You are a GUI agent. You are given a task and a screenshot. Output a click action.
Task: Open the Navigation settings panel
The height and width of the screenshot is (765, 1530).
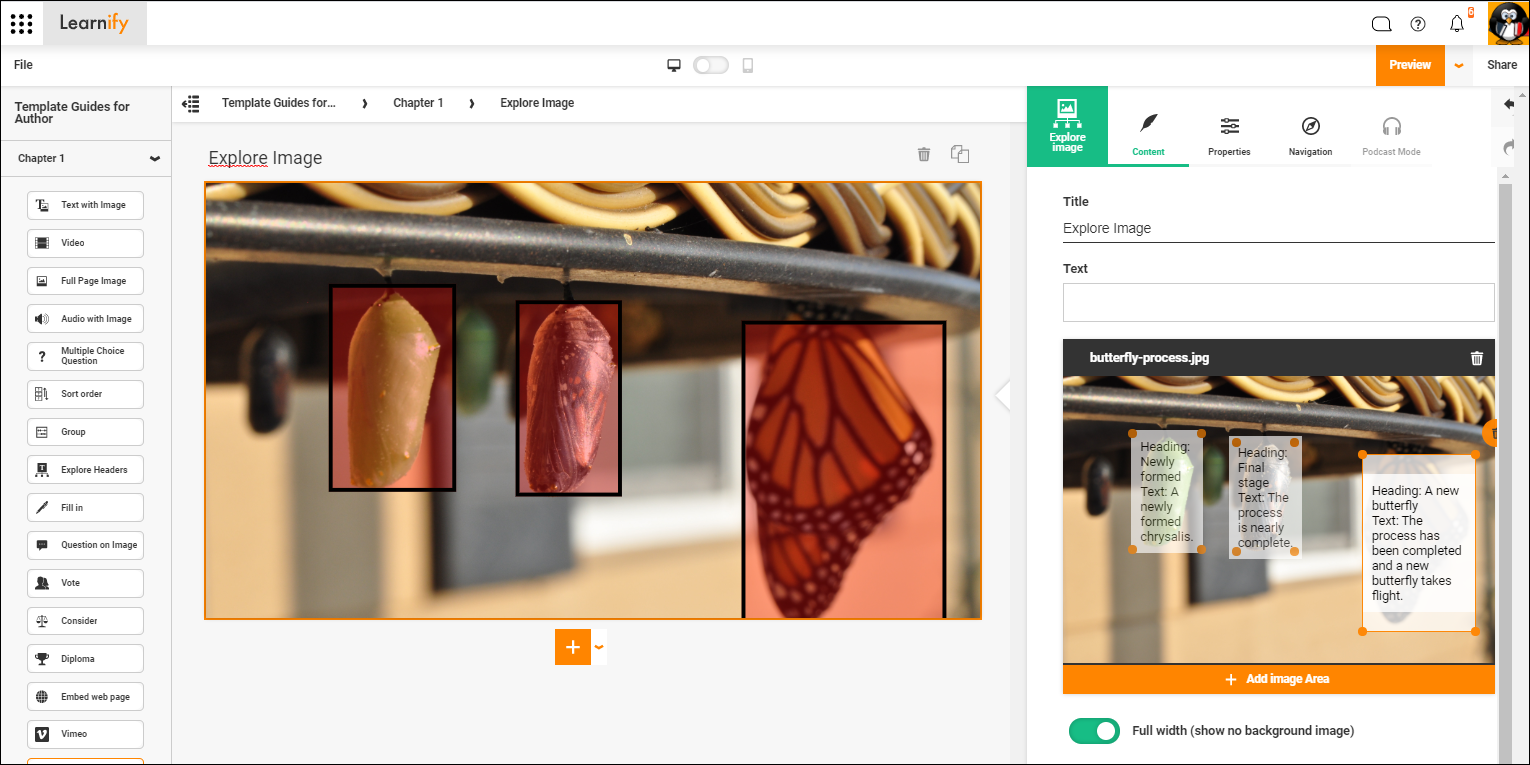(x=1310, y=135)
